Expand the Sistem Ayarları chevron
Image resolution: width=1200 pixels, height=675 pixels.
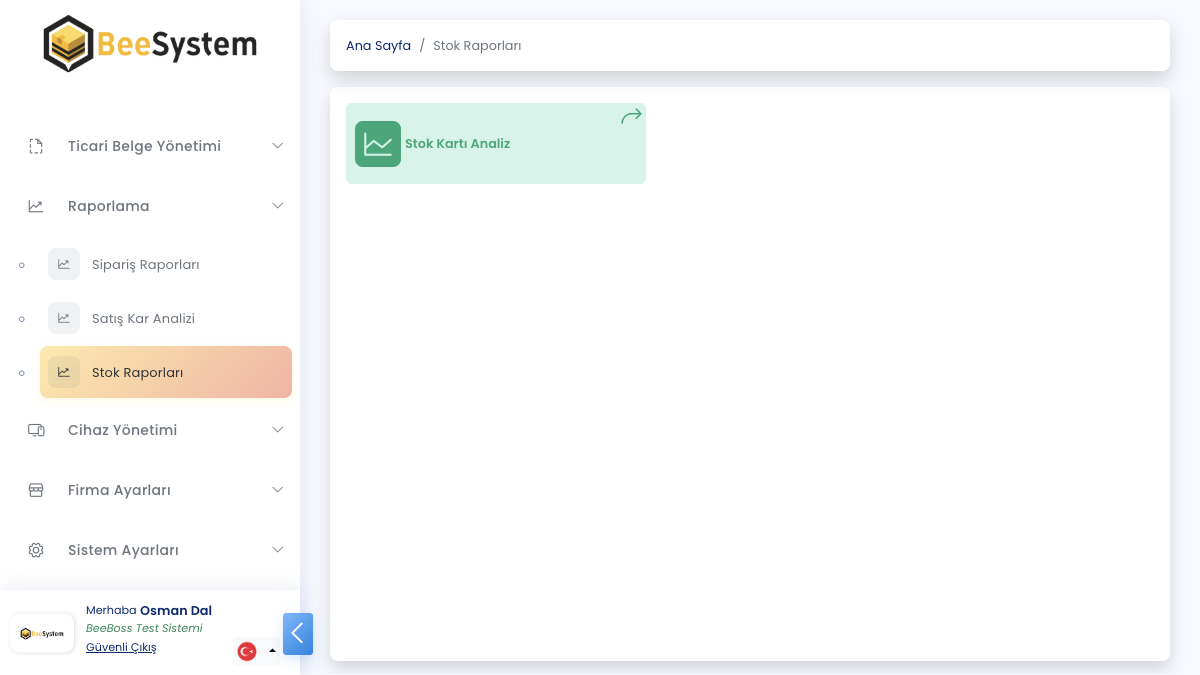278,550
